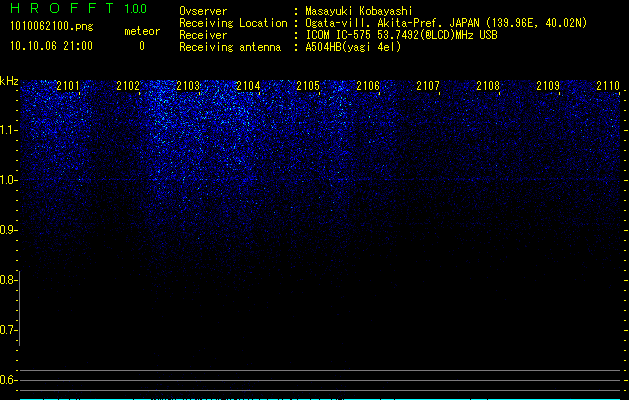Click the Receiving Location label
This screenshot has width=629, height=400.
(x=233, y=23)
